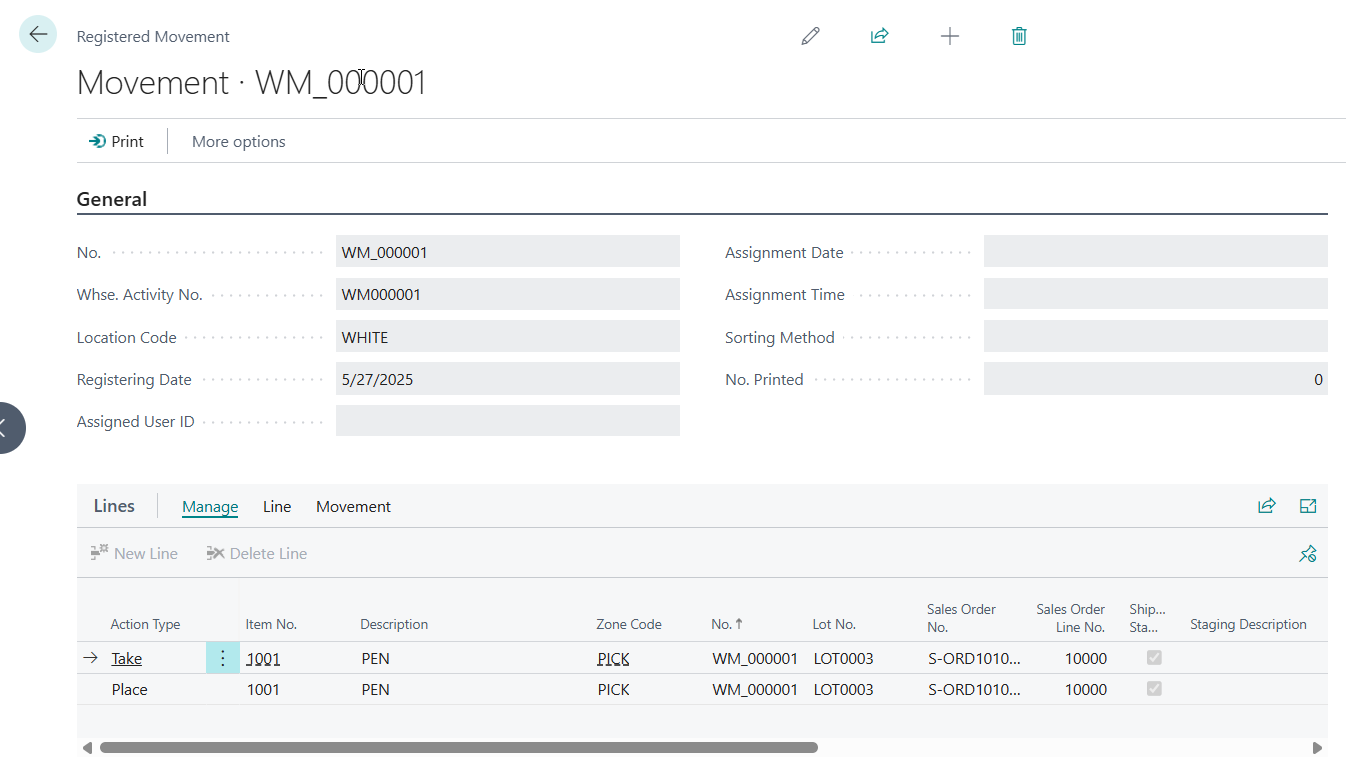Open the Movement menu in Lines
The height and width of the screenshot is (766, 1346).
(x=353, y=507)
